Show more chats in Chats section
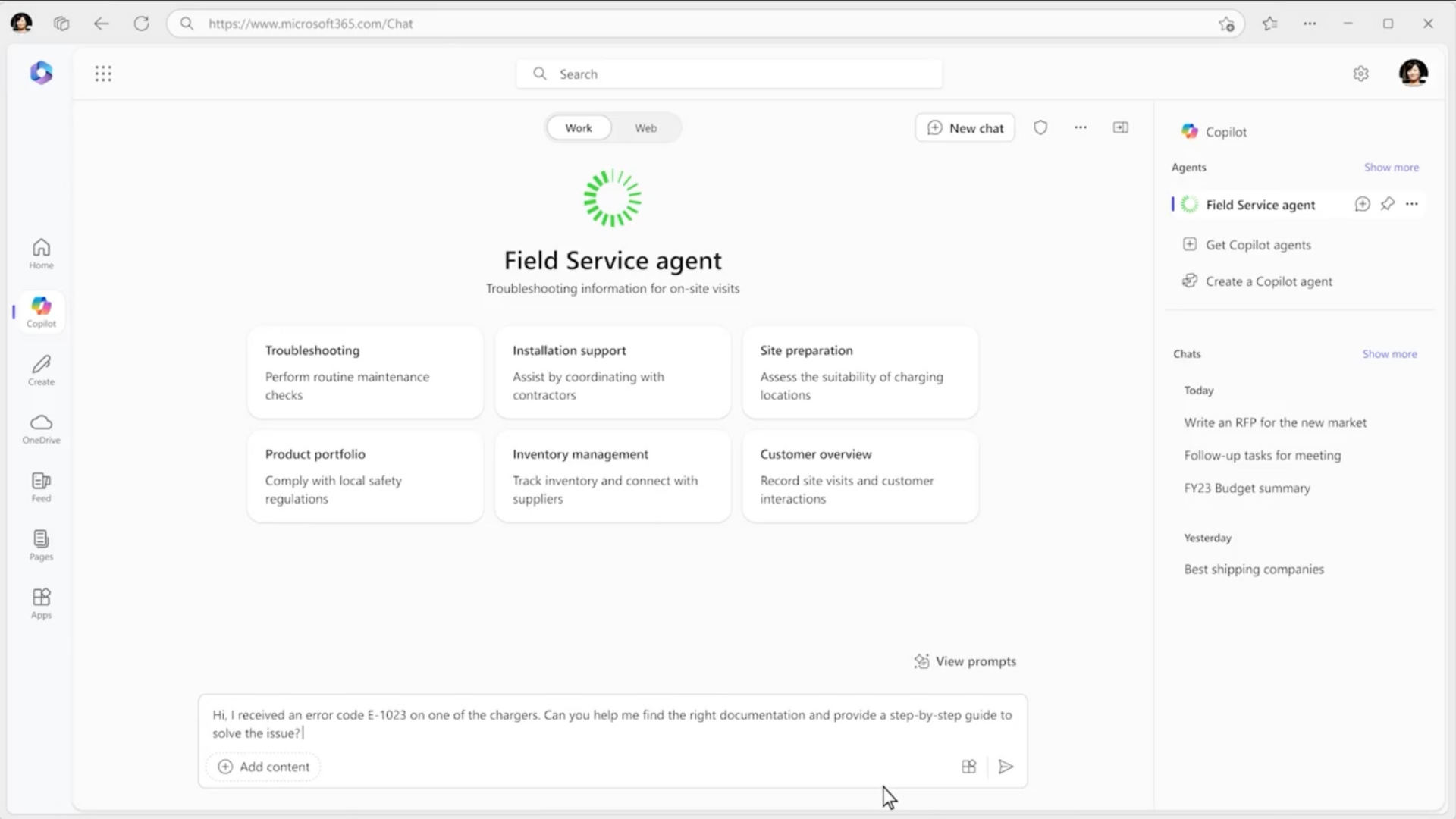 (x=1389, y=354)
